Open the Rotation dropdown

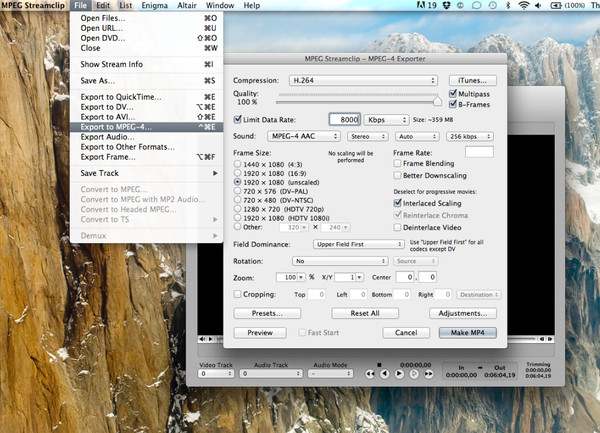pyautogui.click(x=340, y=261)
